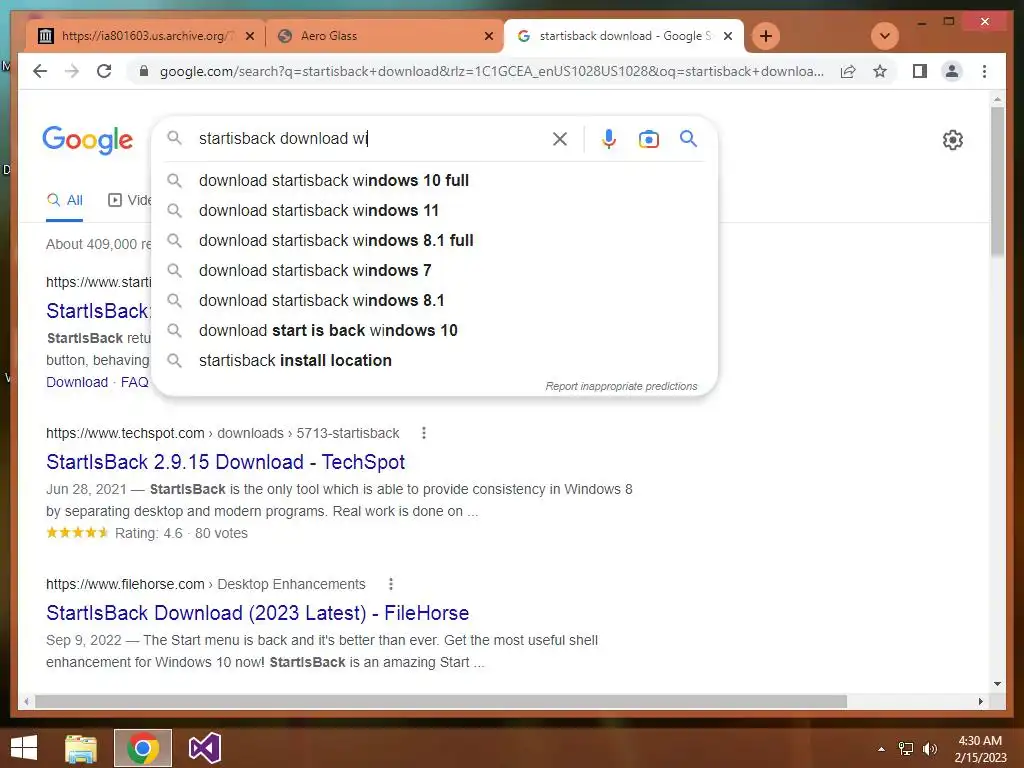This screenshot has width=1024, height=768.
Task: Click the horizontal scrollbar thumb
Action: tap(441, 701)
